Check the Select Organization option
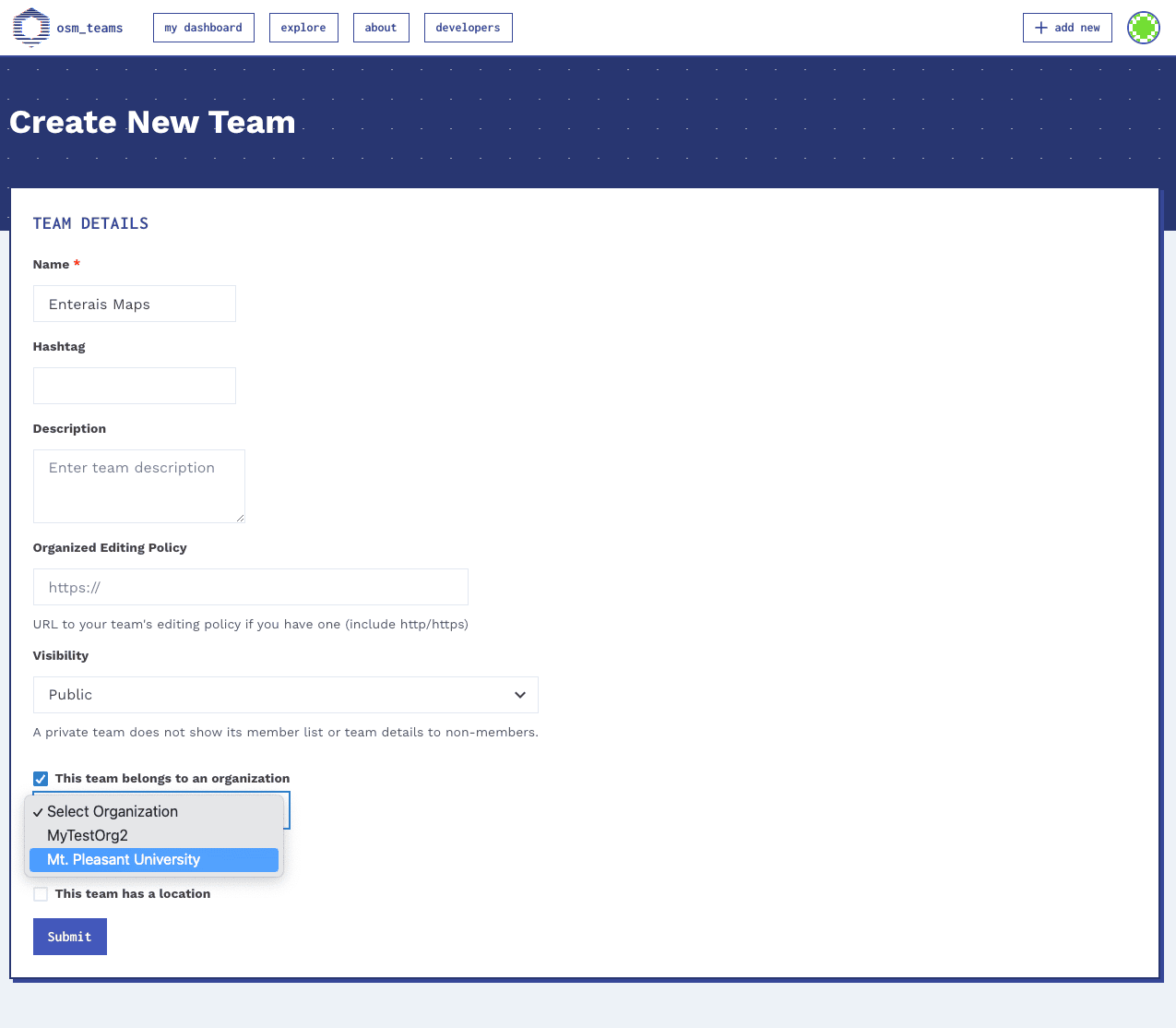The width and height of the screenshot is (1176, 1028). point(113,811)
